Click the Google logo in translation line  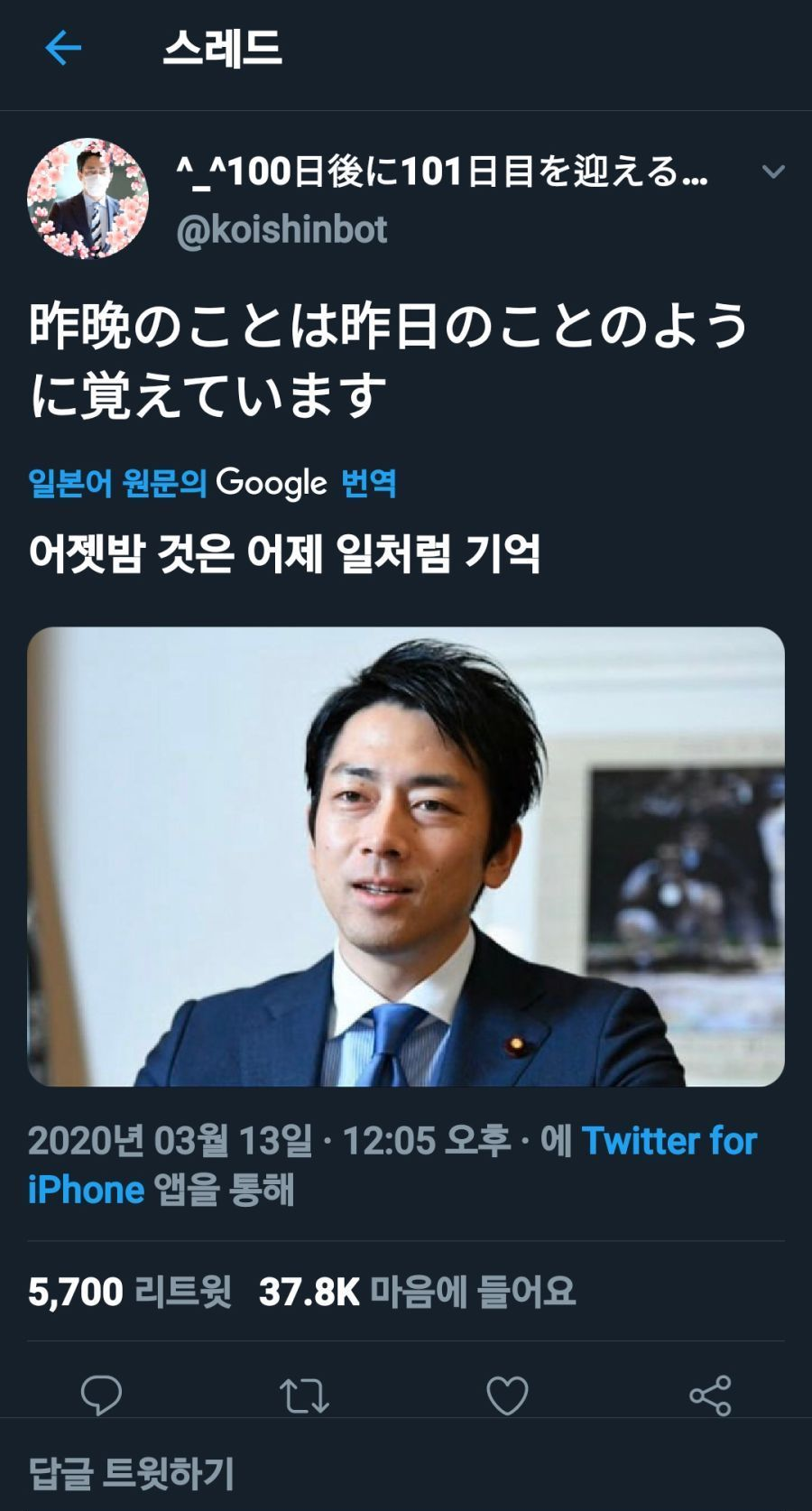click(272, 483)
